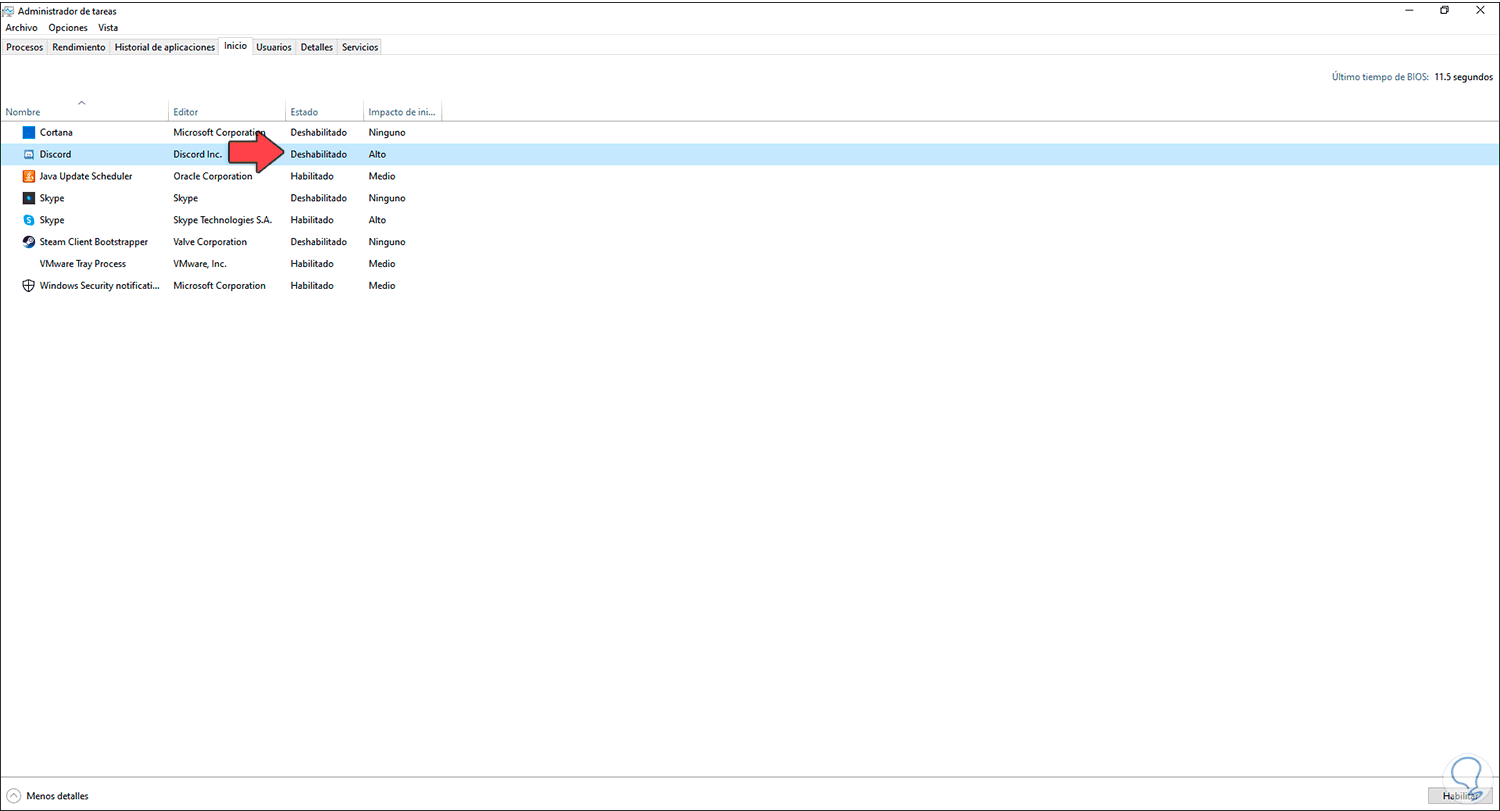Click the Cortana app icon
1500x811 pixels.
click(x=29, y=132)
